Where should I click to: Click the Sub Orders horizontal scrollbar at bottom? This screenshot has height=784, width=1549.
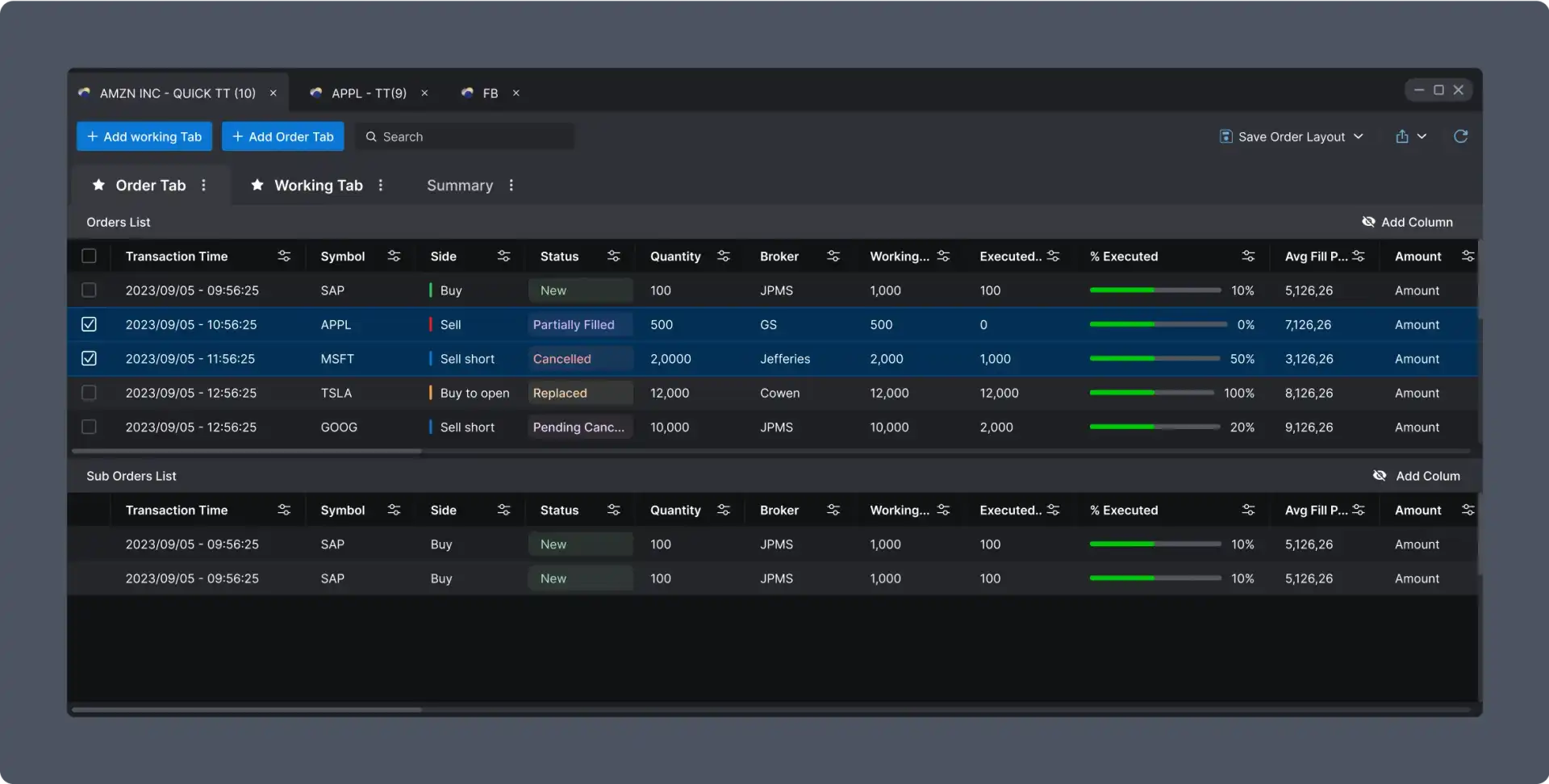[x=246, y=710]
